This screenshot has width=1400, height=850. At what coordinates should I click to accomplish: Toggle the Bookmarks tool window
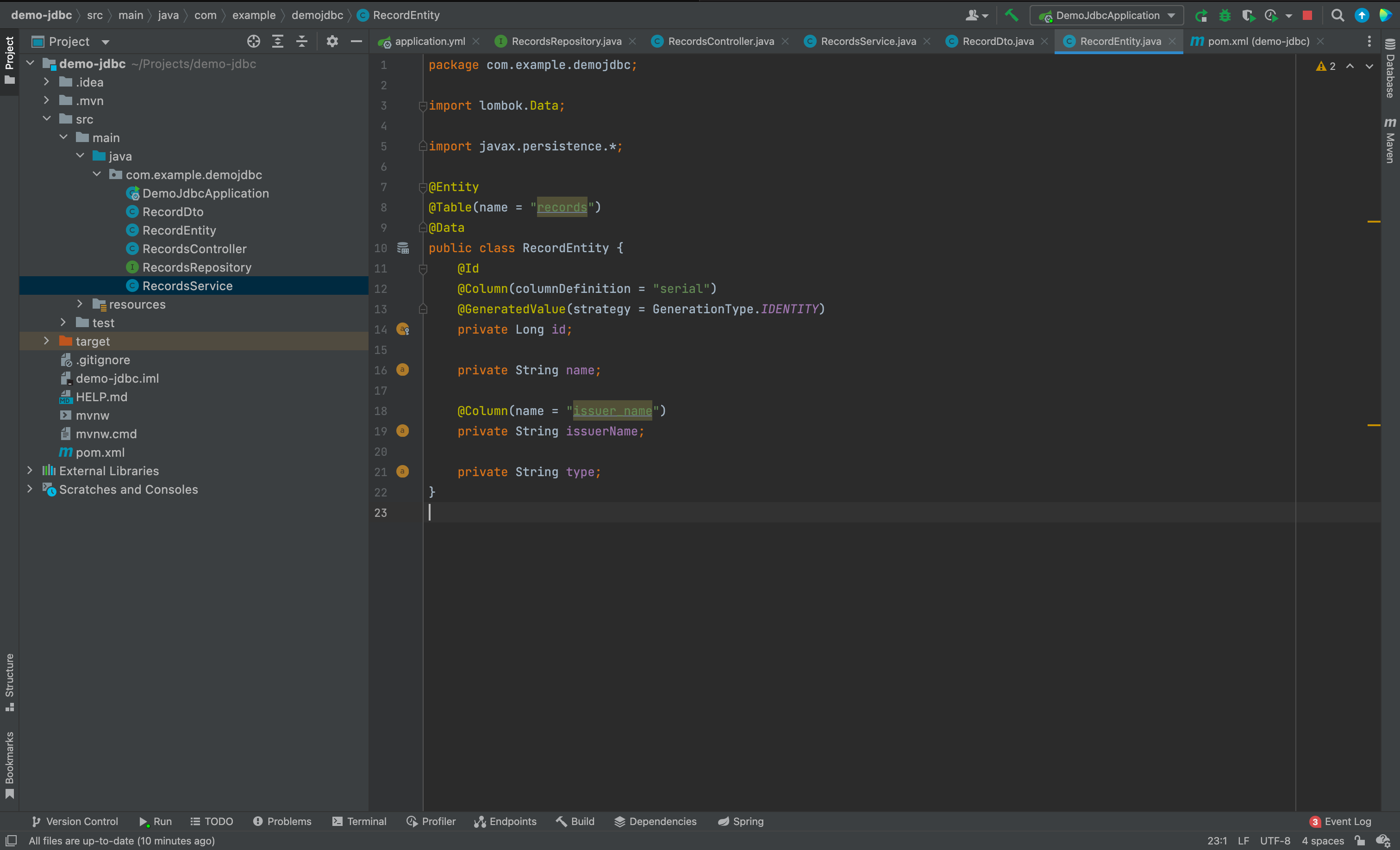[10, 764]
